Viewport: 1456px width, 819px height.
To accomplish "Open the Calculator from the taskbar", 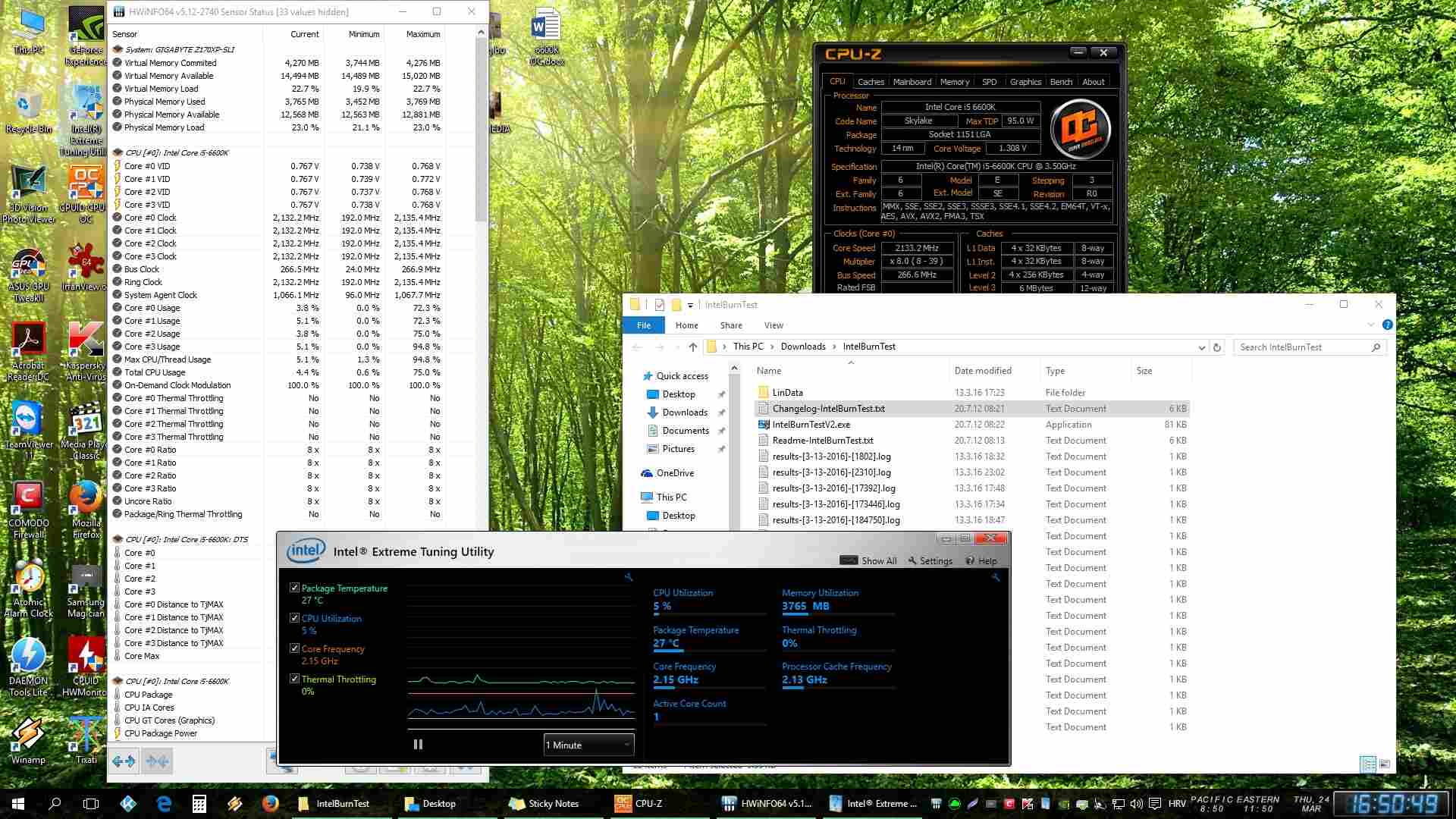I will tap(199, 804).
